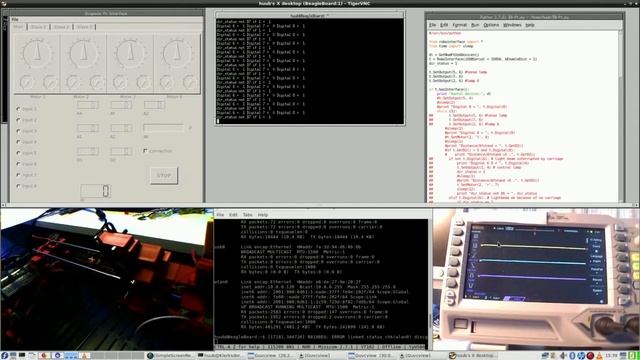Viewport: 640px width, 360px height.
Task: Open File menu in lower terminal window
Action: click(x=220, y=215)
